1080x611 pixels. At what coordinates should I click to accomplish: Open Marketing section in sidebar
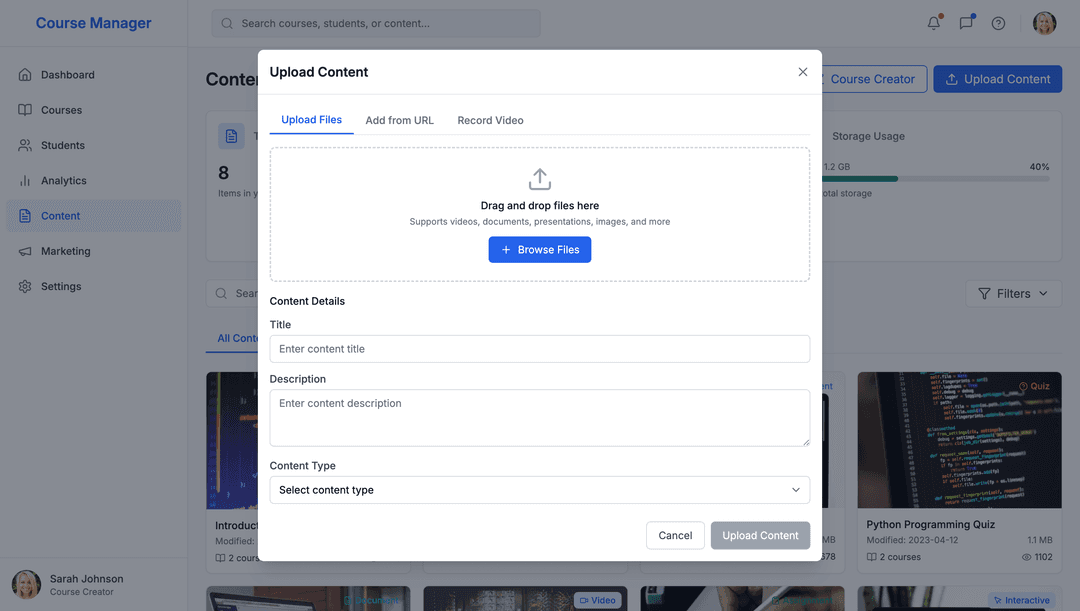(65, 251)
